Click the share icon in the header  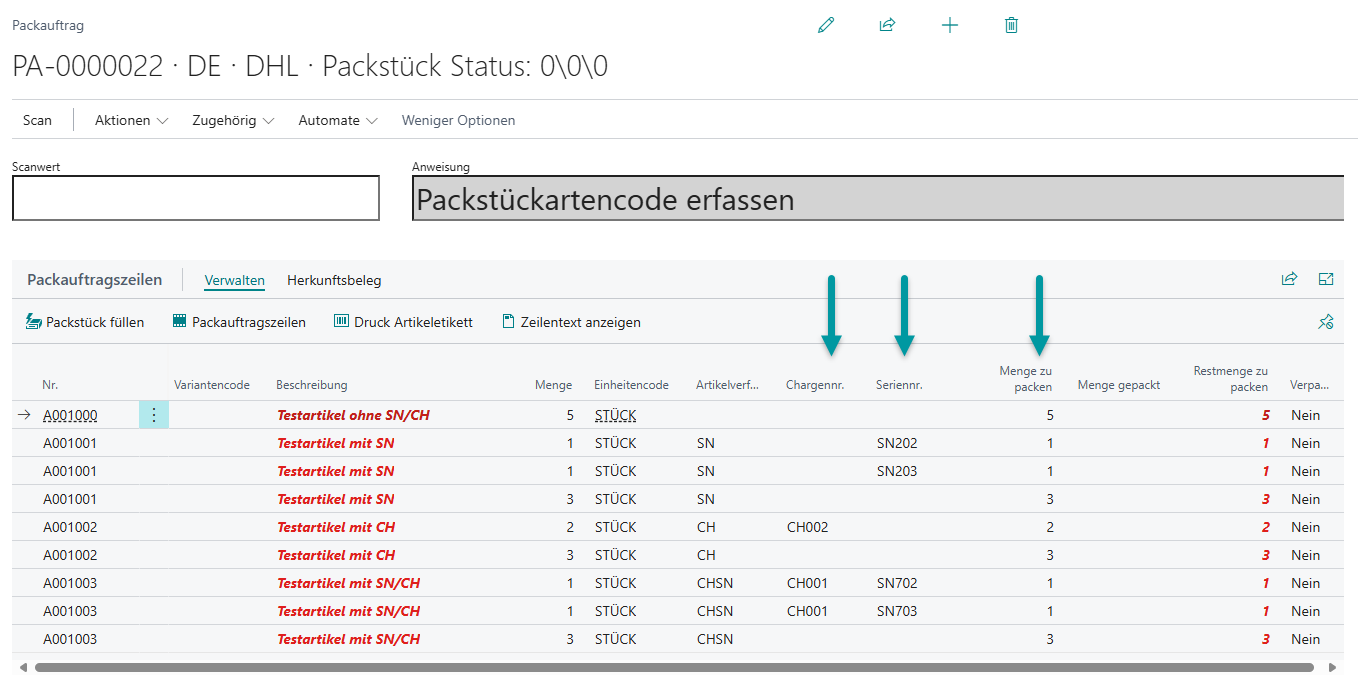point(887,26)
